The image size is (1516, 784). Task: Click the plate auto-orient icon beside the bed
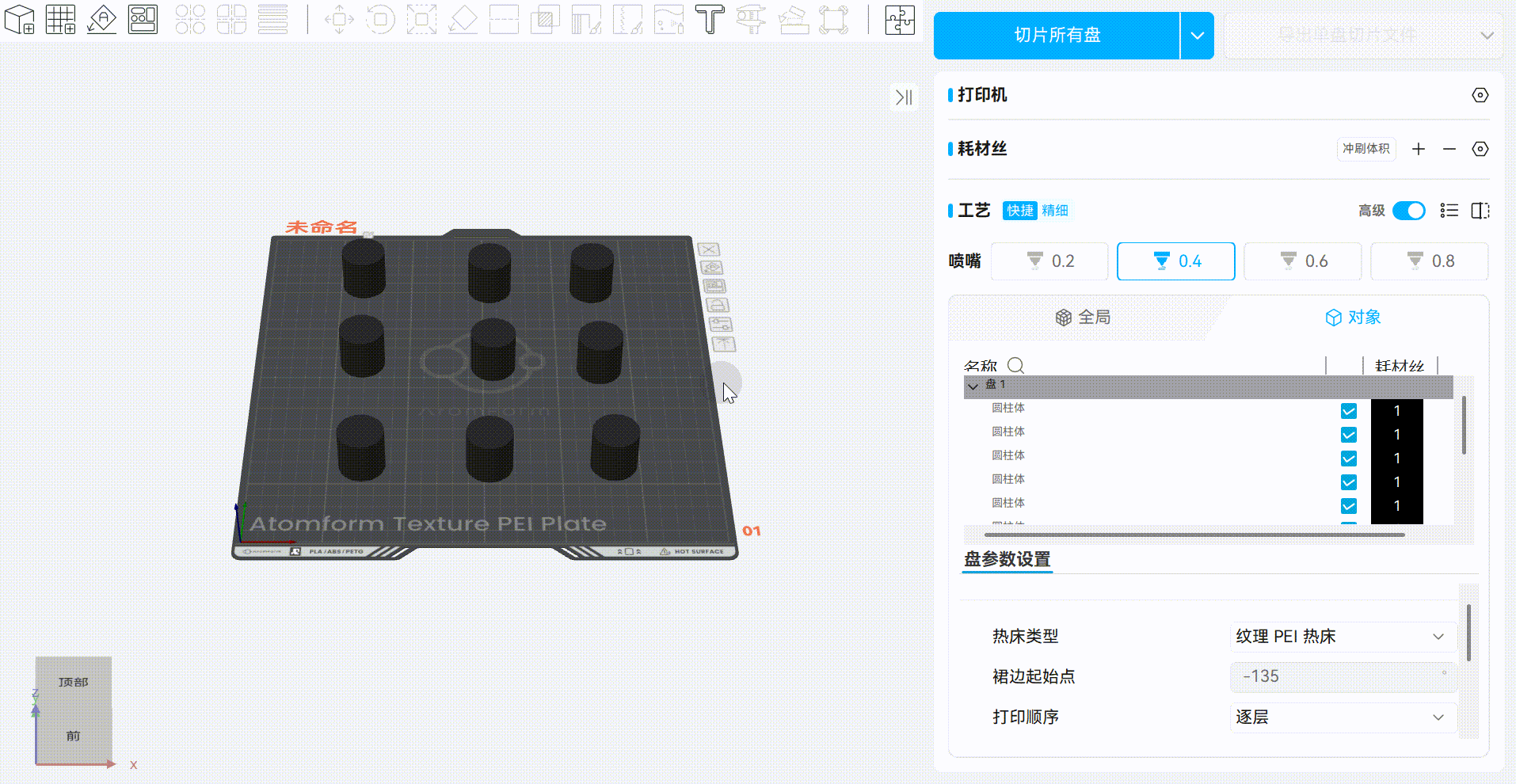pyautogui.click(x=711, y=268)
